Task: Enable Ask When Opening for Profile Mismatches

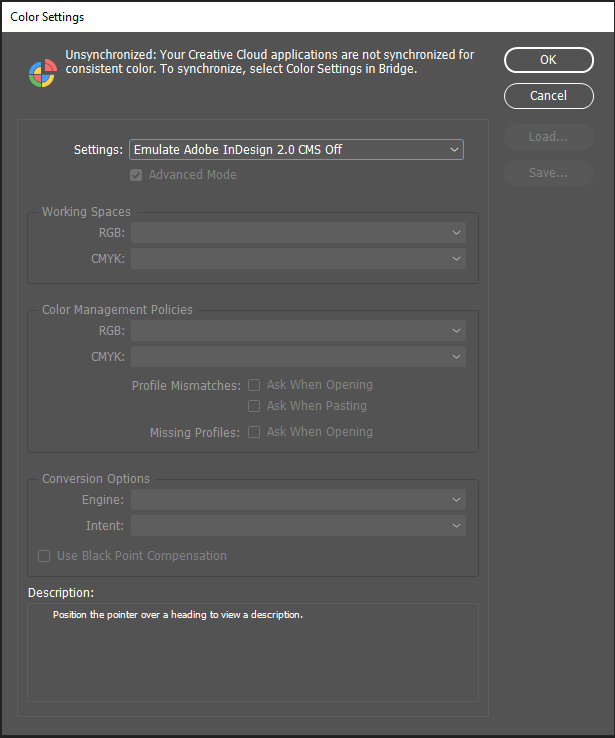Action: 254,385
